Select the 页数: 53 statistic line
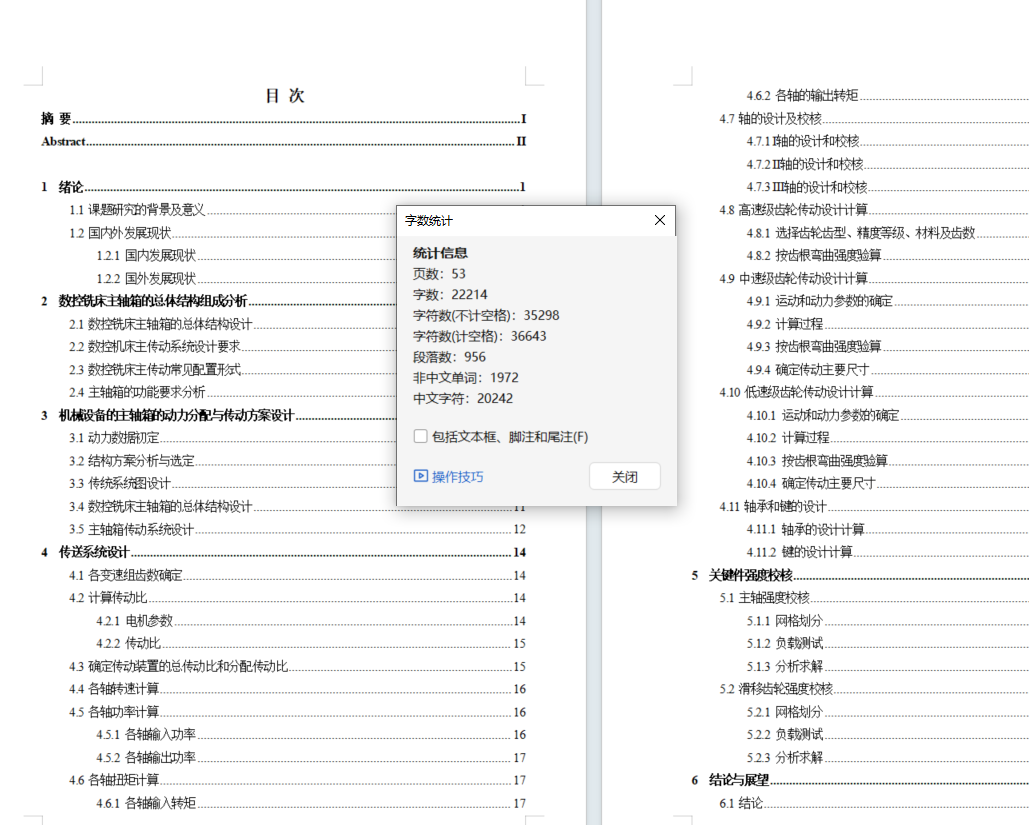Image resolution: width=1029 pixels, height=825 pixels. click(x=439, y=274)
